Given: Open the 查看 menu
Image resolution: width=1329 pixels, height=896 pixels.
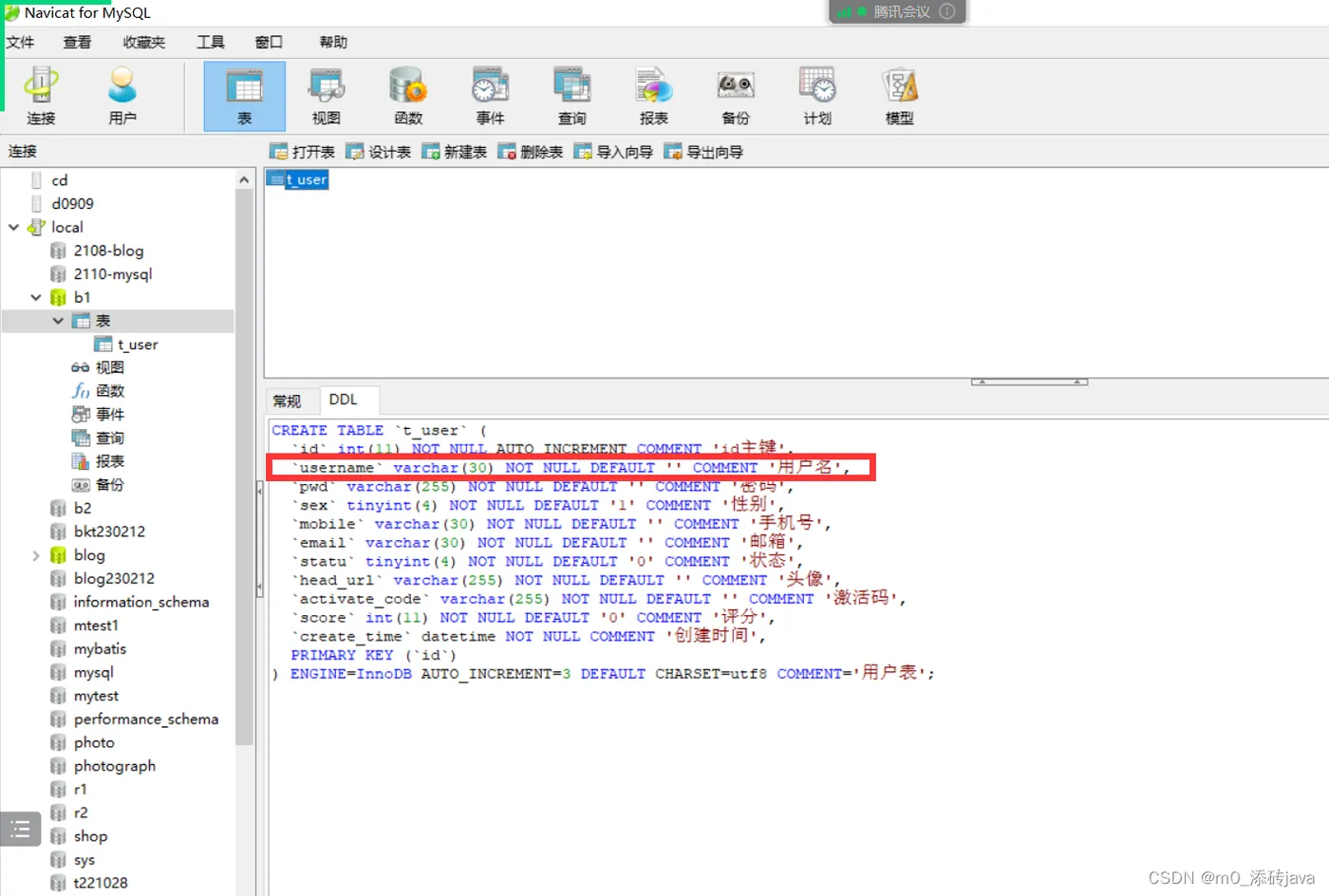Looking at the screenshot, I should coord(77,42).
